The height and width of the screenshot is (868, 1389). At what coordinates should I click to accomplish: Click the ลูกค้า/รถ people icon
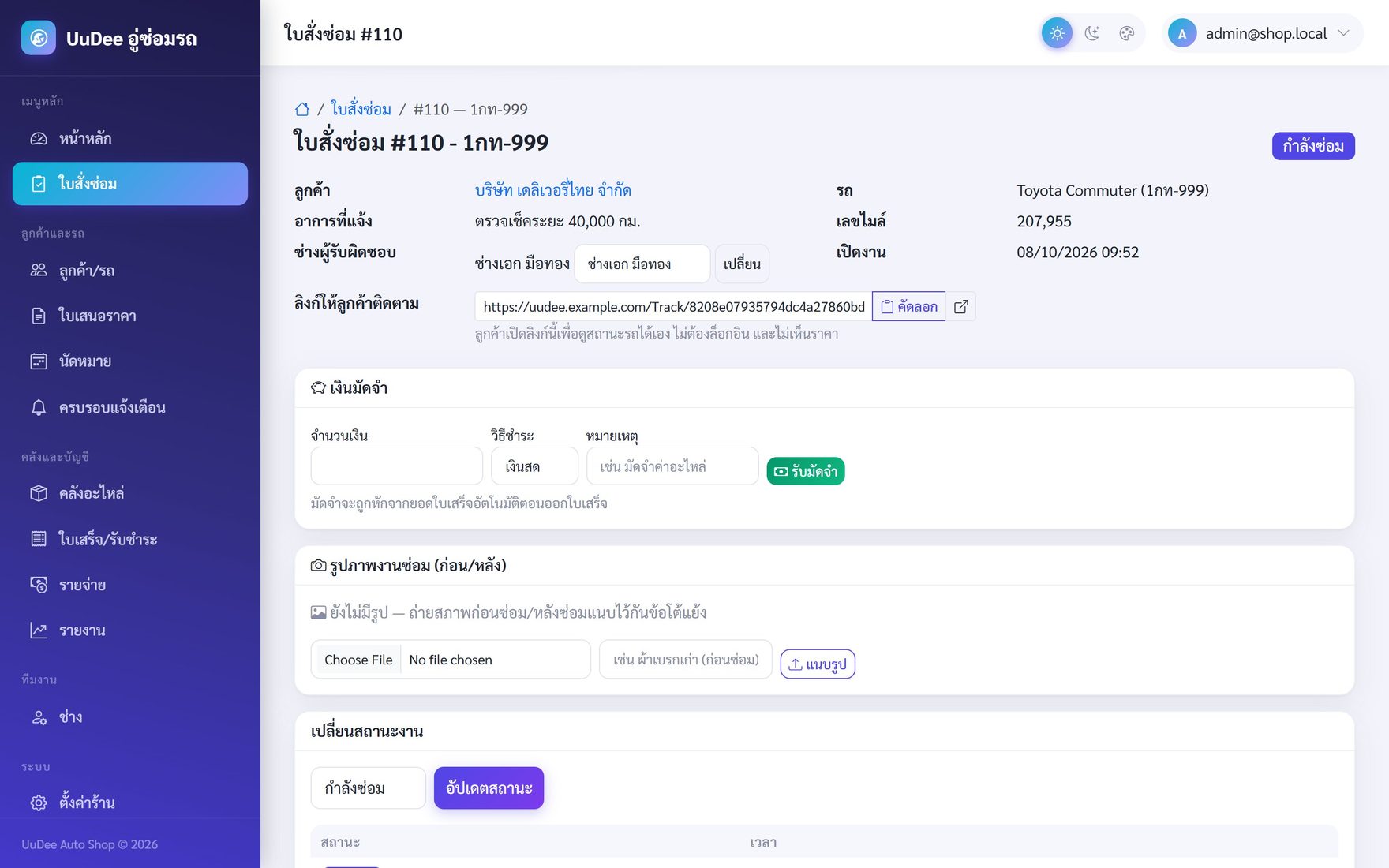(39, 271)
